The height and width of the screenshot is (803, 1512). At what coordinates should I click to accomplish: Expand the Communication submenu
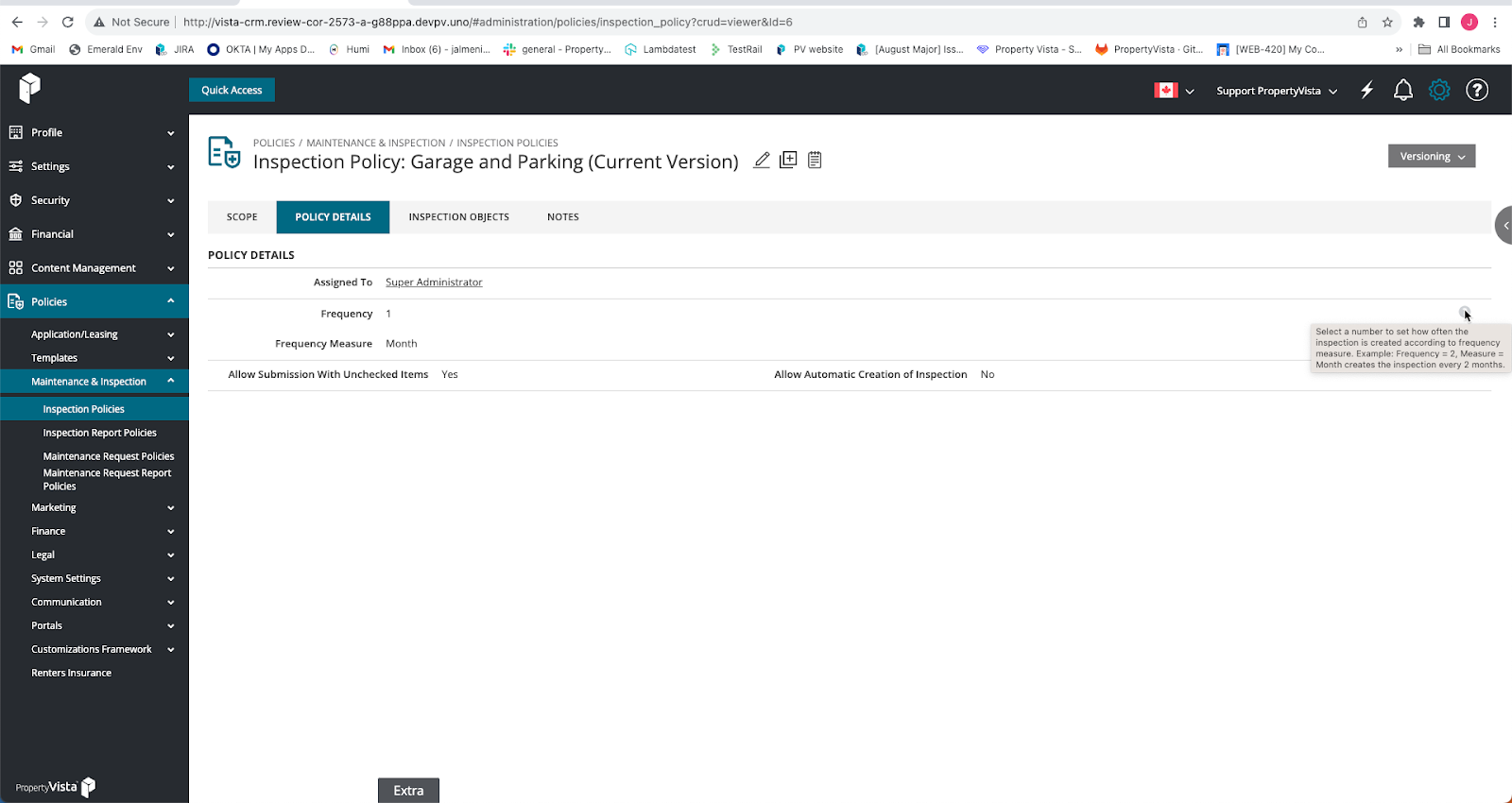[94, 602]
